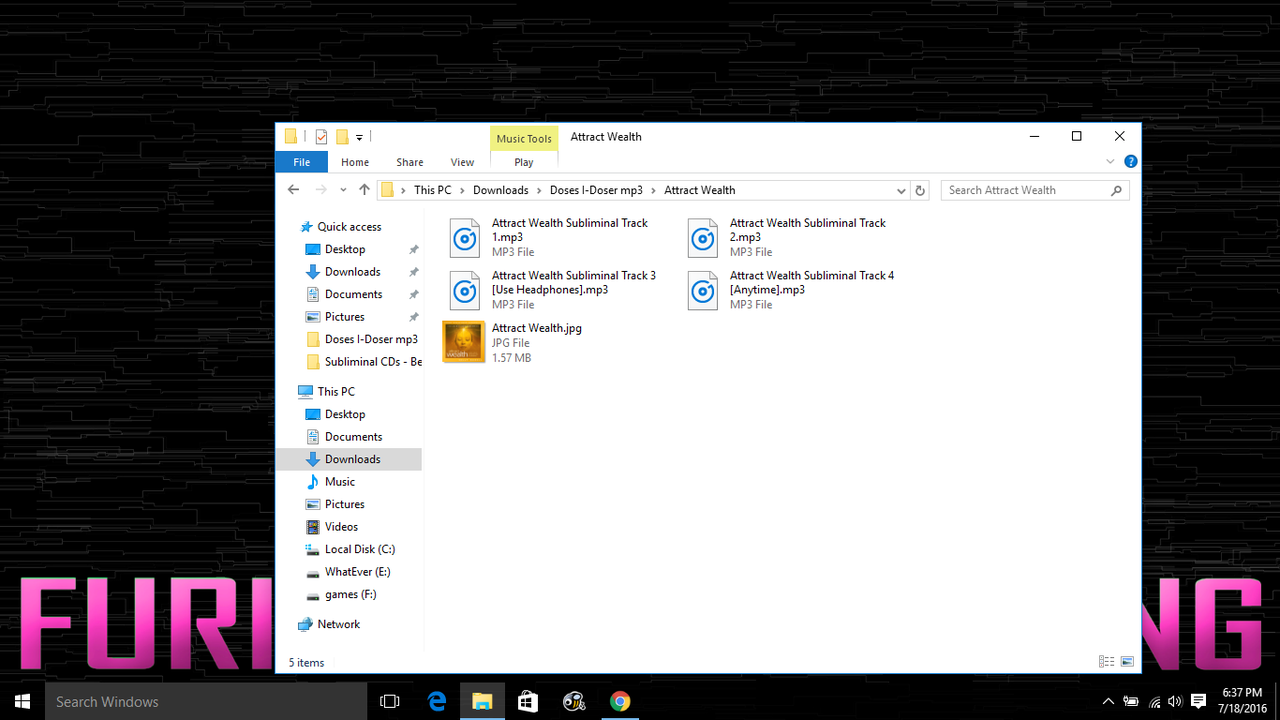The width and height of the screenshot is (1280, 720).
Task: Open WhatEver (E:) drive
Action: (357, 572)
